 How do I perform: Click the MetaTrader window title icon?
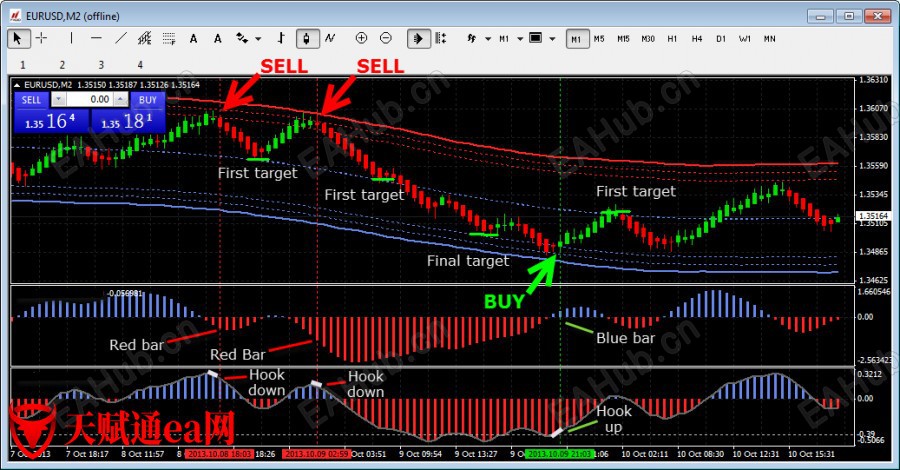pyautogui.click(x=15, y=16)
